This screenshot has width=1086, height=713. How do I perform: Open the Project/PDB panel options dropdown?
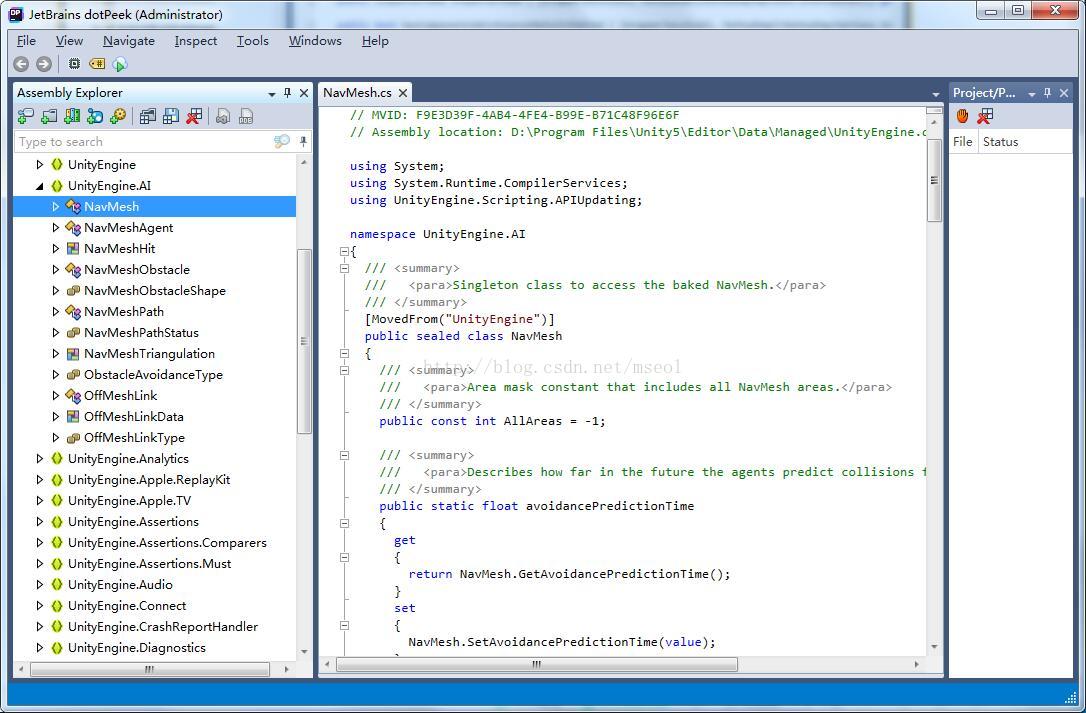pyautogui.click(x=1031, y=94)
